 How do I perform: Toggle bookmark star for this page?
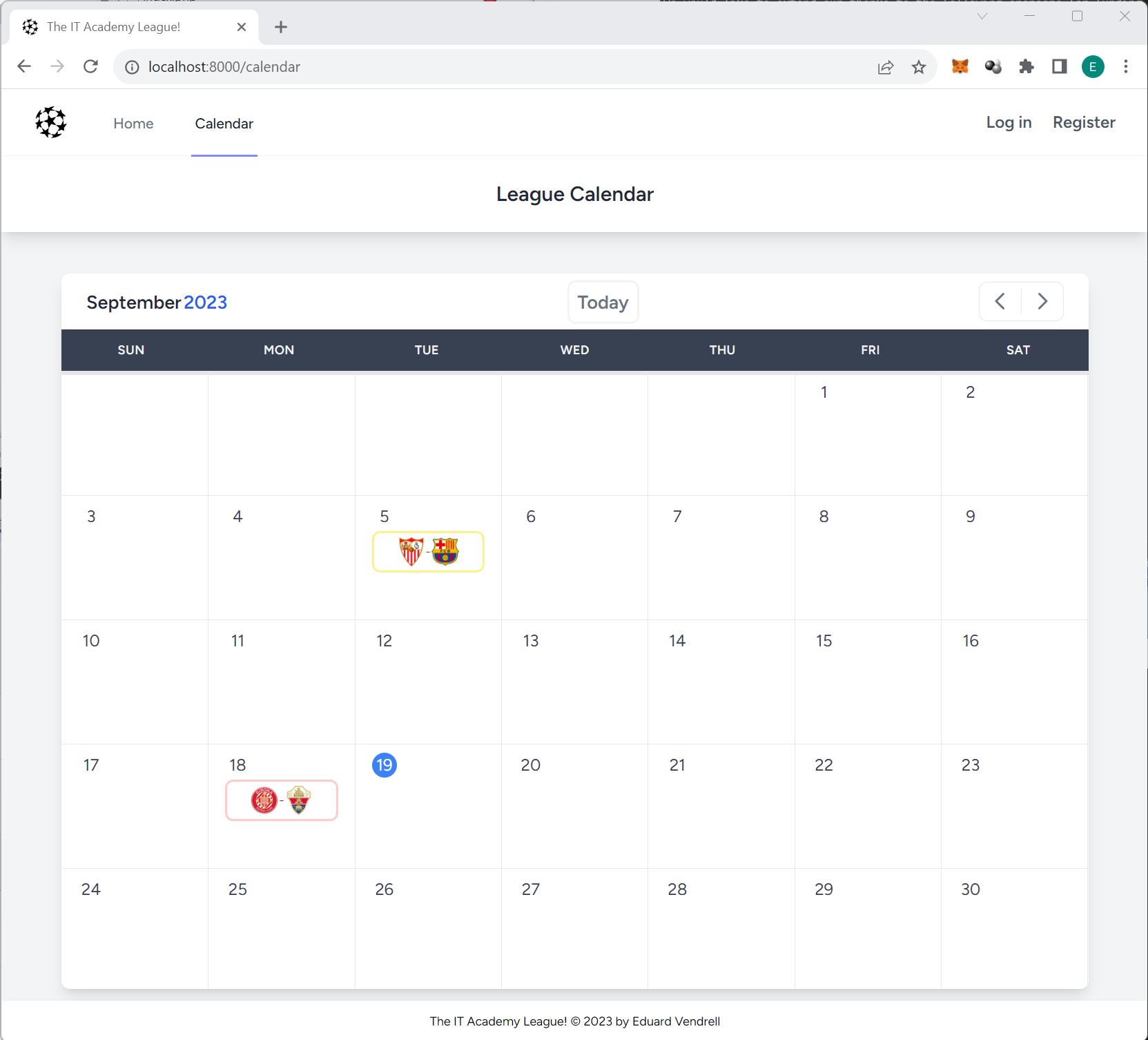[918, 66]
